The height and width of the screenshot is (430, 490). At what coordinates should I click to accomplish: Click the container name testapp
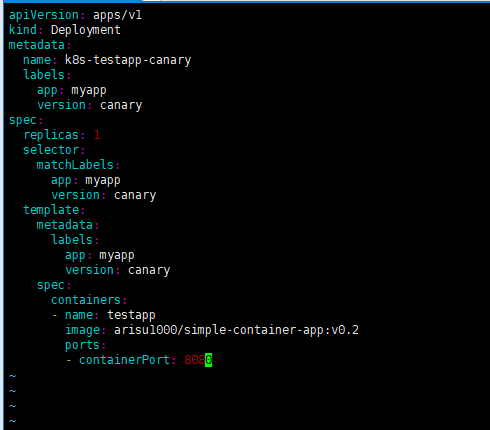pos(131,315)
